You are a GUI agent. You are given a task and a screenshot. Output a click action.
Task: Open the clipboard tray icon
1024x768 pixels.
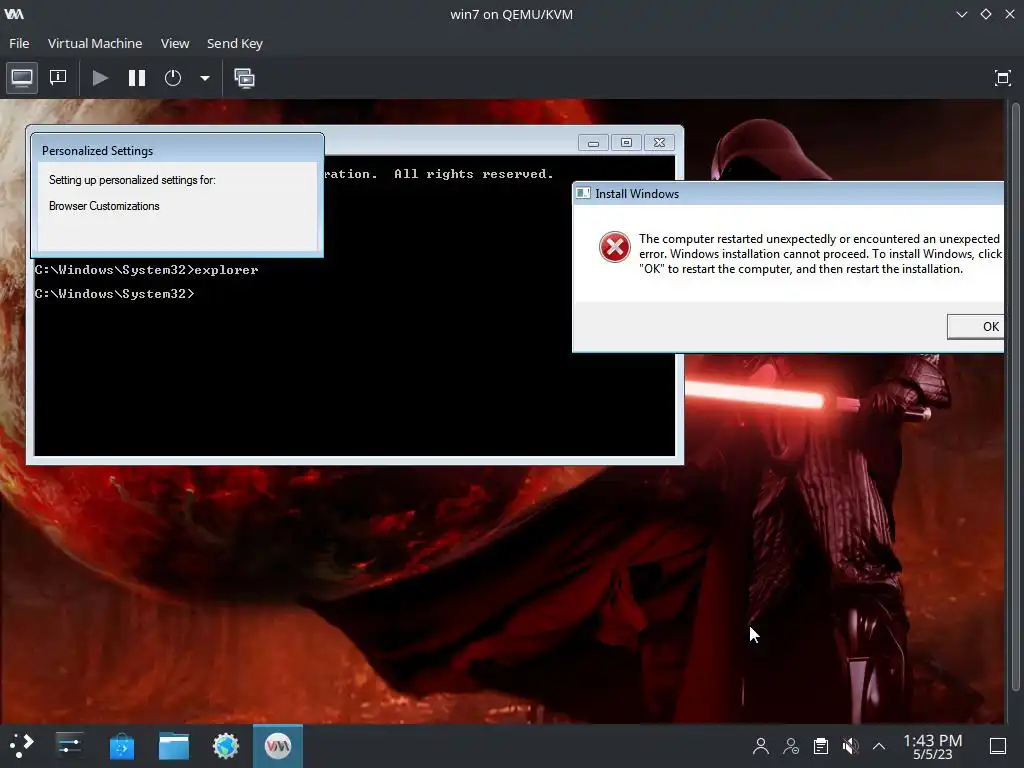pyautogui.click(x=821, y=746)
